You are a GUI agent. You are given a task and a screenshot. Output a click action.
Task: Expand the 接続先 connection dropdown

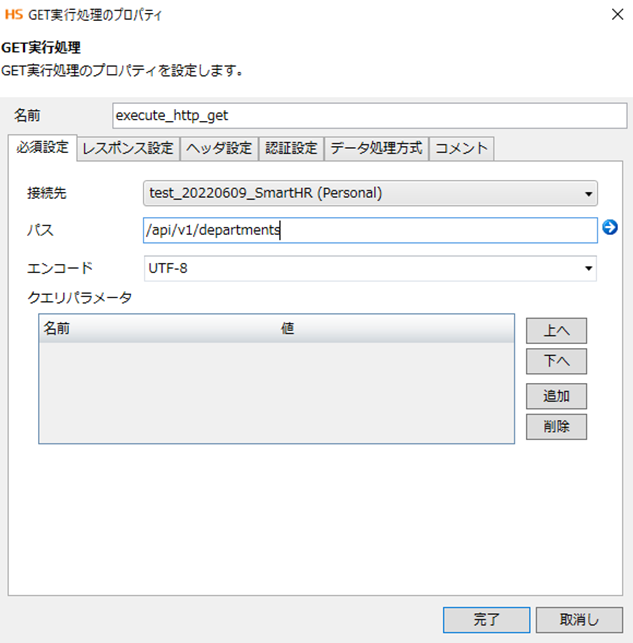coord(370,192)
